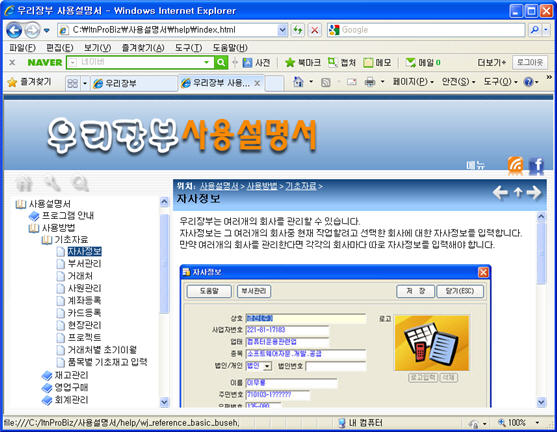Click the Facebook icon in banner
The width and height of the screenshot is (557, 432).
[x=536, y=166]
